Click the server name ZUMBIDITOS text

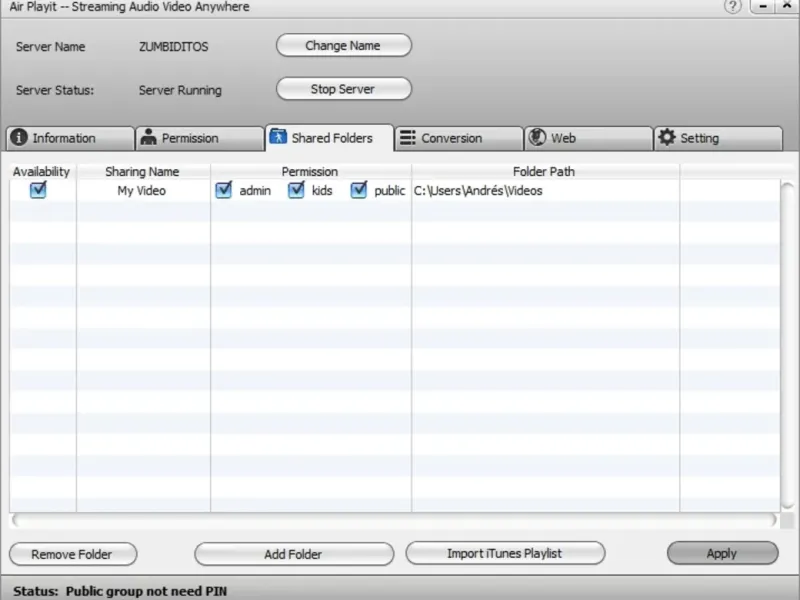point(173,47)
